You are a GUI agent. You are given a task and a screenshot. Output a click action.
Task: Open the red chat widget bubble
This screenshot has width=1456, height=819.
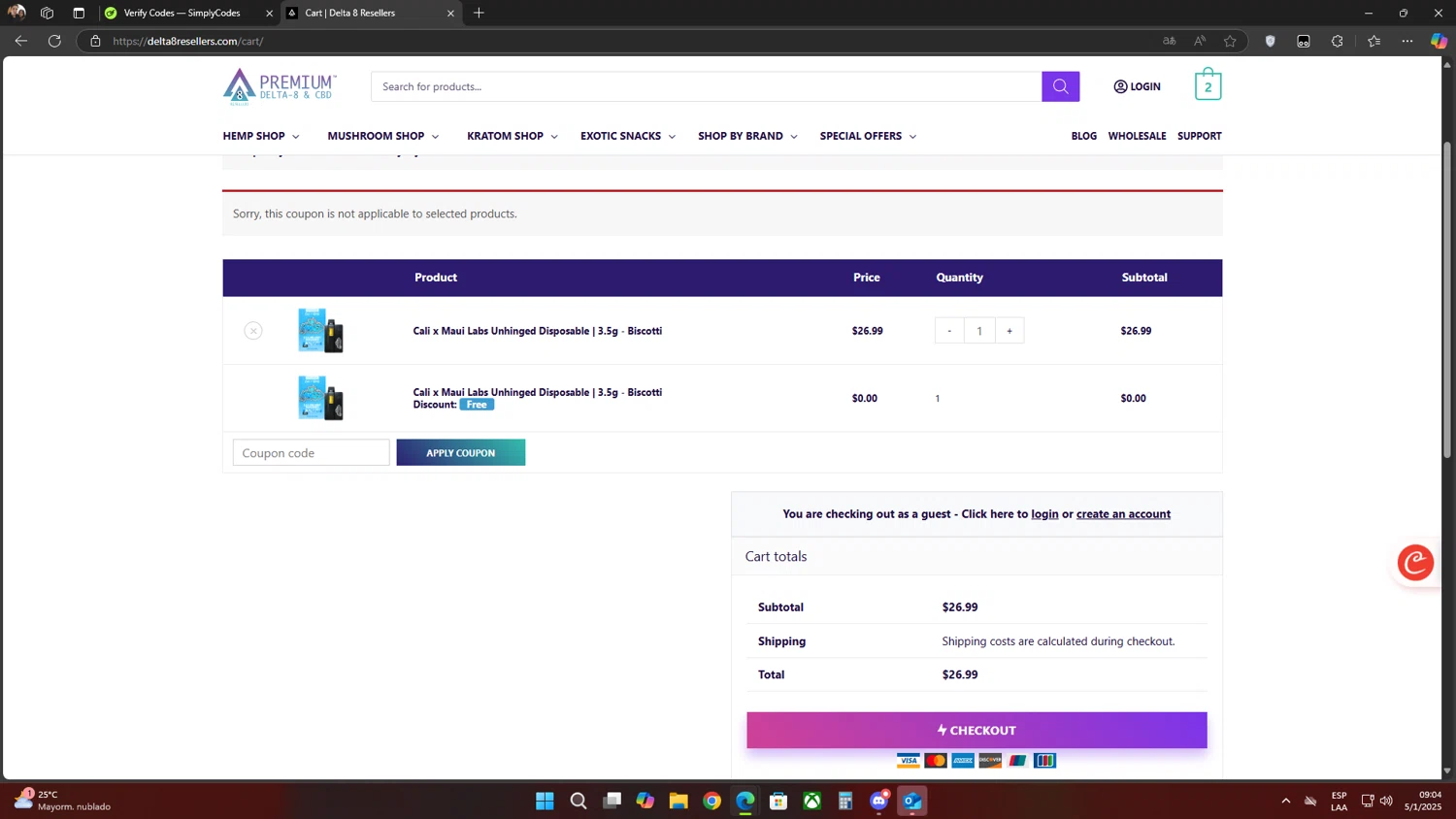[x=1415, y=562]
